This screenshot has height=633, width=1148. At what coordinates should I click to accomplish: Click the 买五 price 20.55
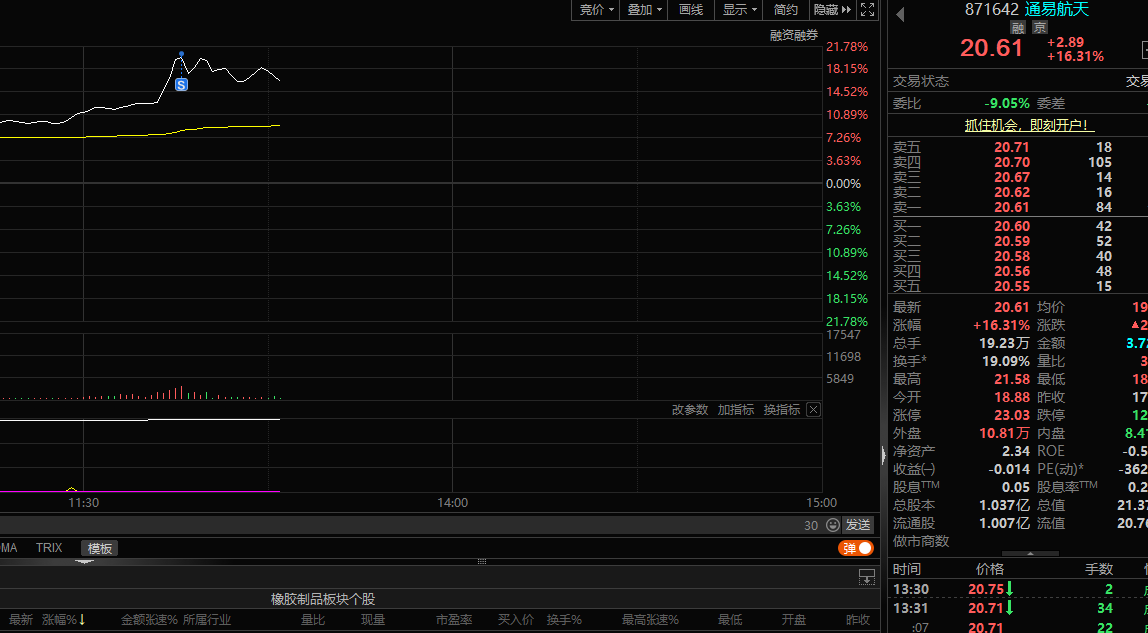1012,286
